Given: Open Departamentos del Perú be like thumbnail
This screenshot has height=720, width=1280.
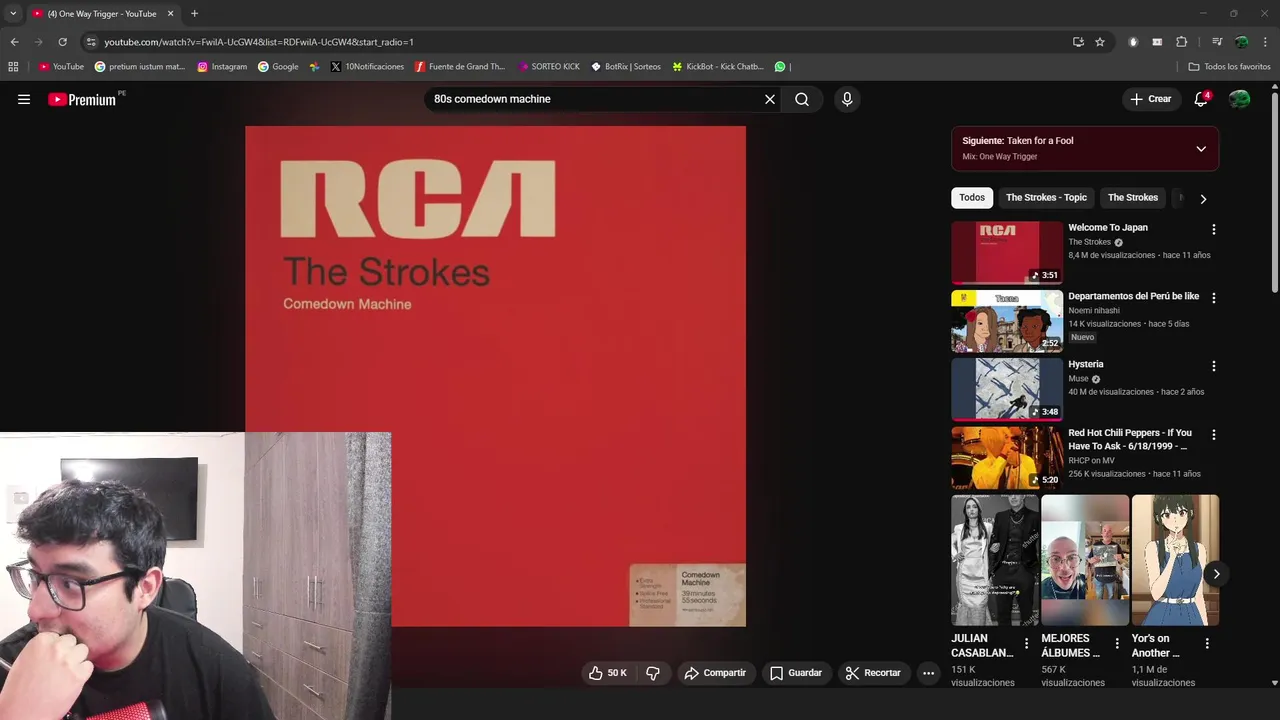Looking at the screenshot, I should click(1006, 321).
